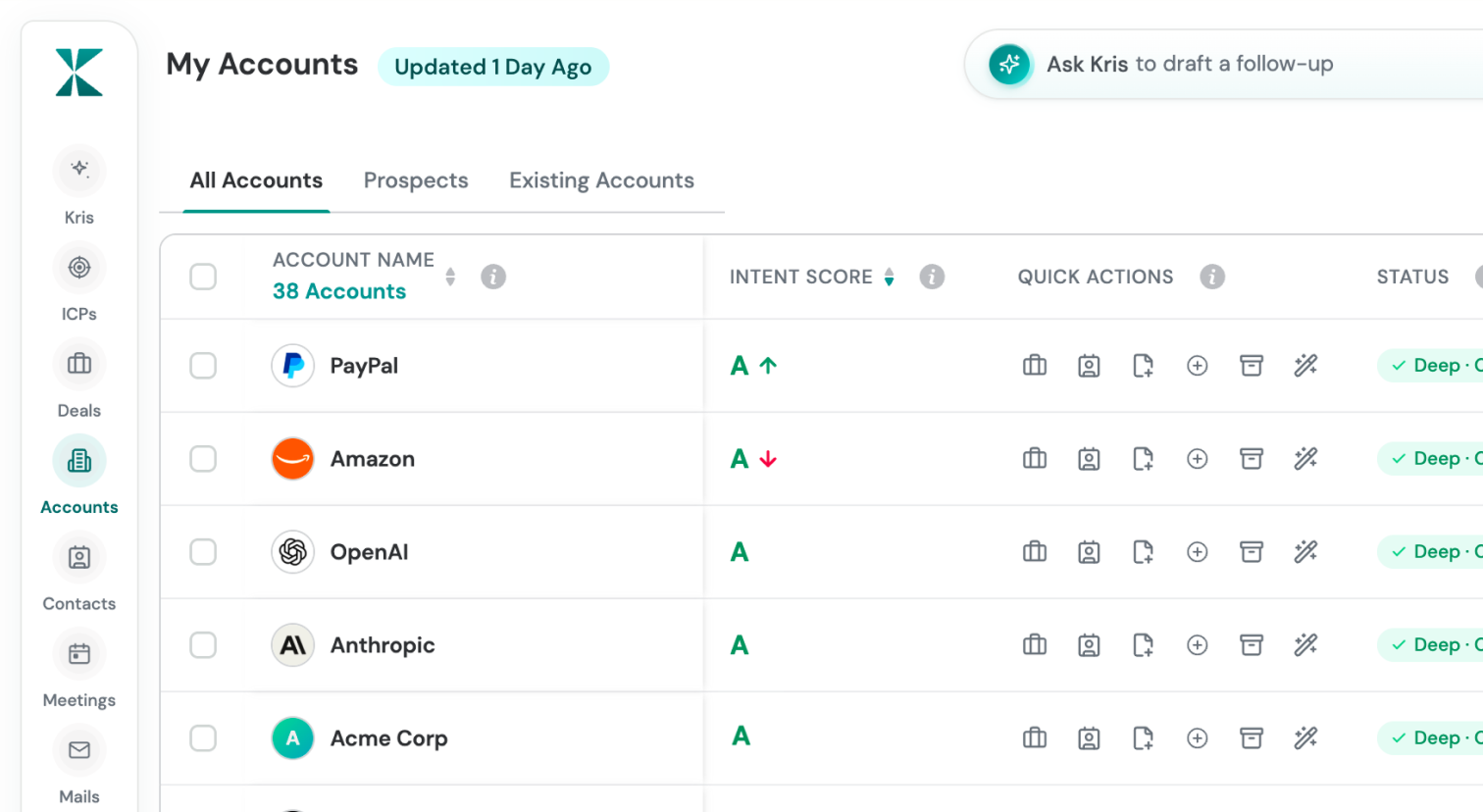Click PayPal logo thumbnail
1483x812 pixels.
[x=292, y=366]
